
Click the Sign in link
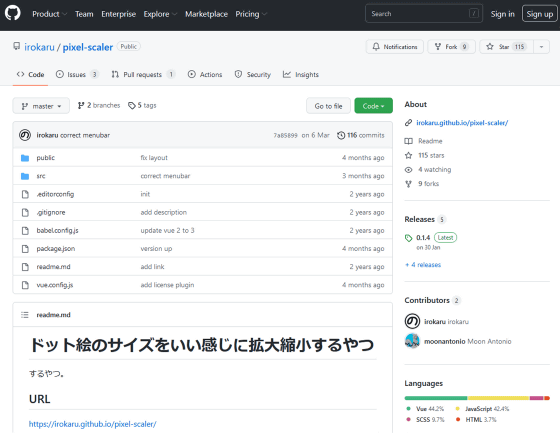pyautogui.click(x=502, y=14)
